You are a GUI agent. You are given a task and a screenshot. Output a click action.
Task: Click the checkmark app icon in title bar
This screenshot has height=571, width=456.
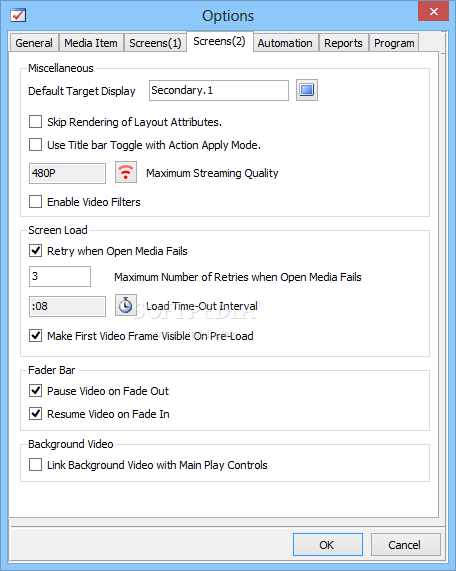pos(18,15)
